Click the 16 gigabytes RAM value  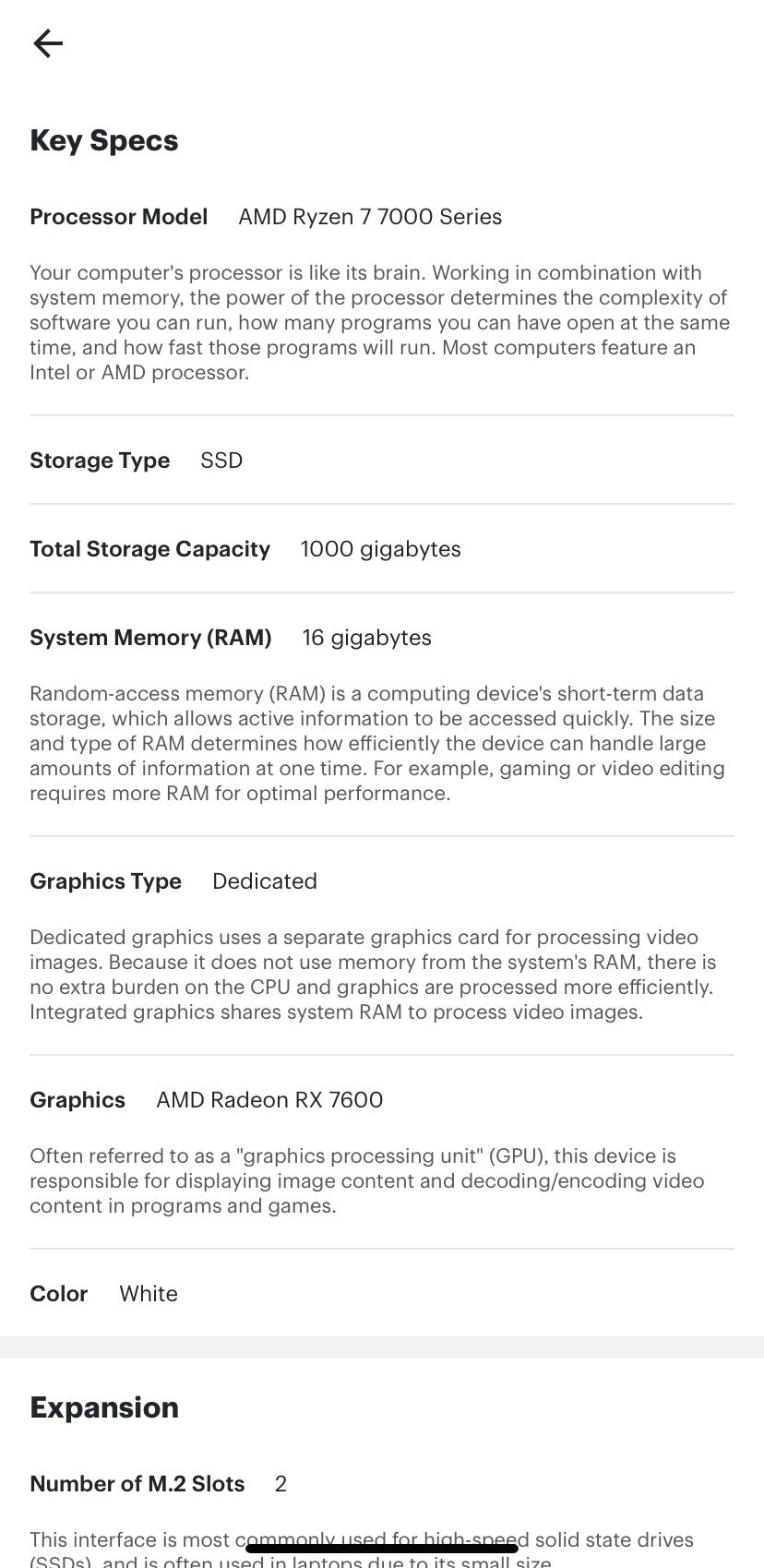pos(366,638)
